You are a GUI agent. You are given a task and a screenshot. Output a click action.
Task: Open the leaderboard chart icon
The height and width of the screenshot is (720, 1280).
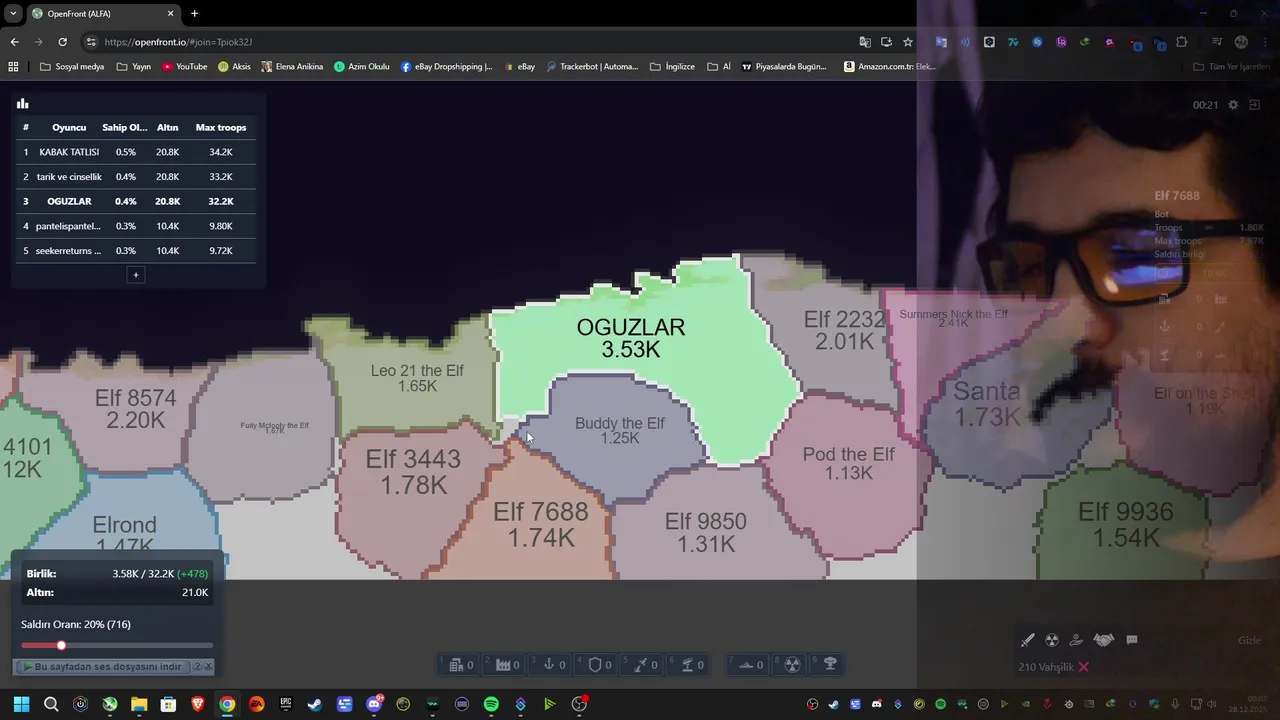point(22,104)
